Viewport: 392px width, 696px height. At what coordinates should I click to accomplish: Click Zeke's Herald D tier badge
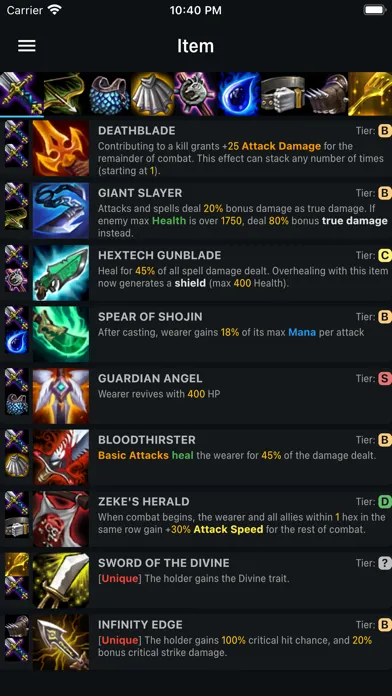385,502
